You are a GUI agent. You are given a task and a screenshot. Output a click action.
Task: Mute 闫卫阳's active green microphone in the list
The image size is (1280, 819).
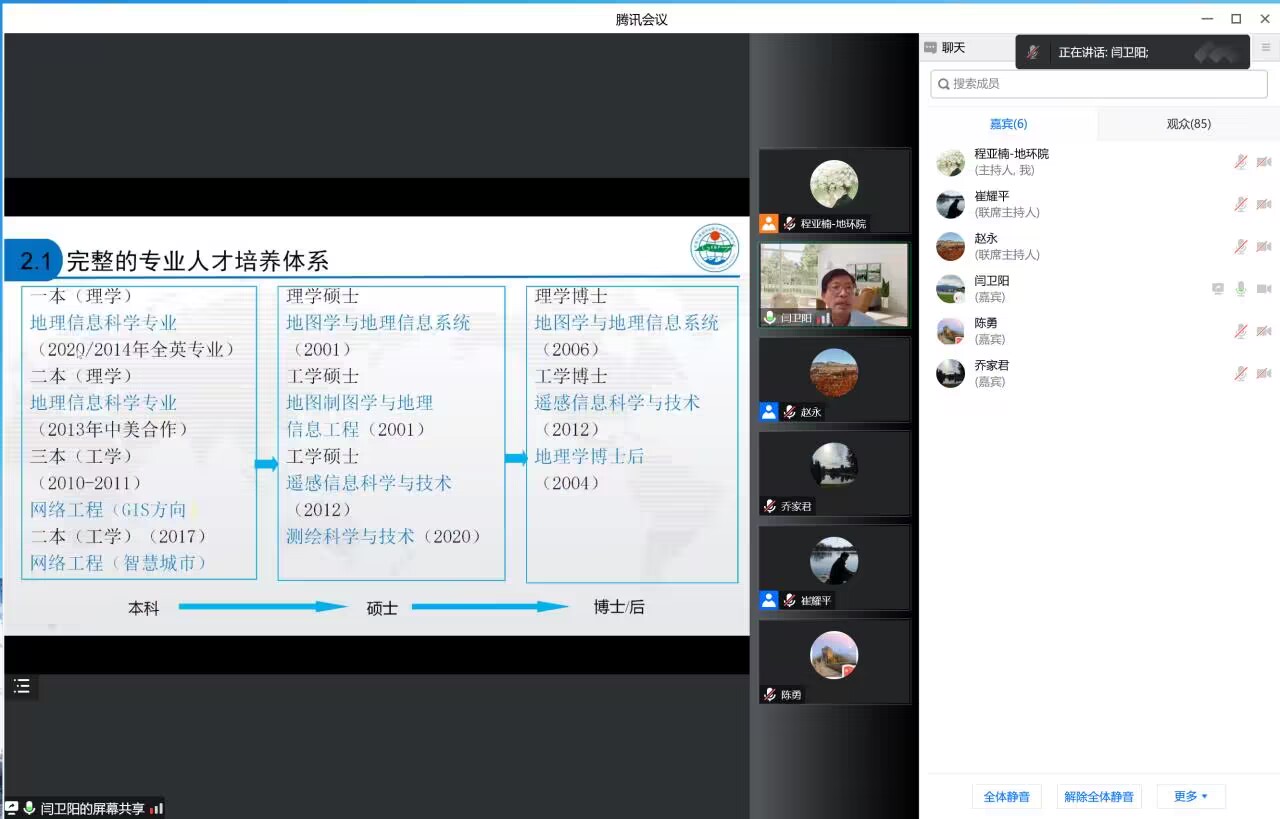click(1240, 289)
